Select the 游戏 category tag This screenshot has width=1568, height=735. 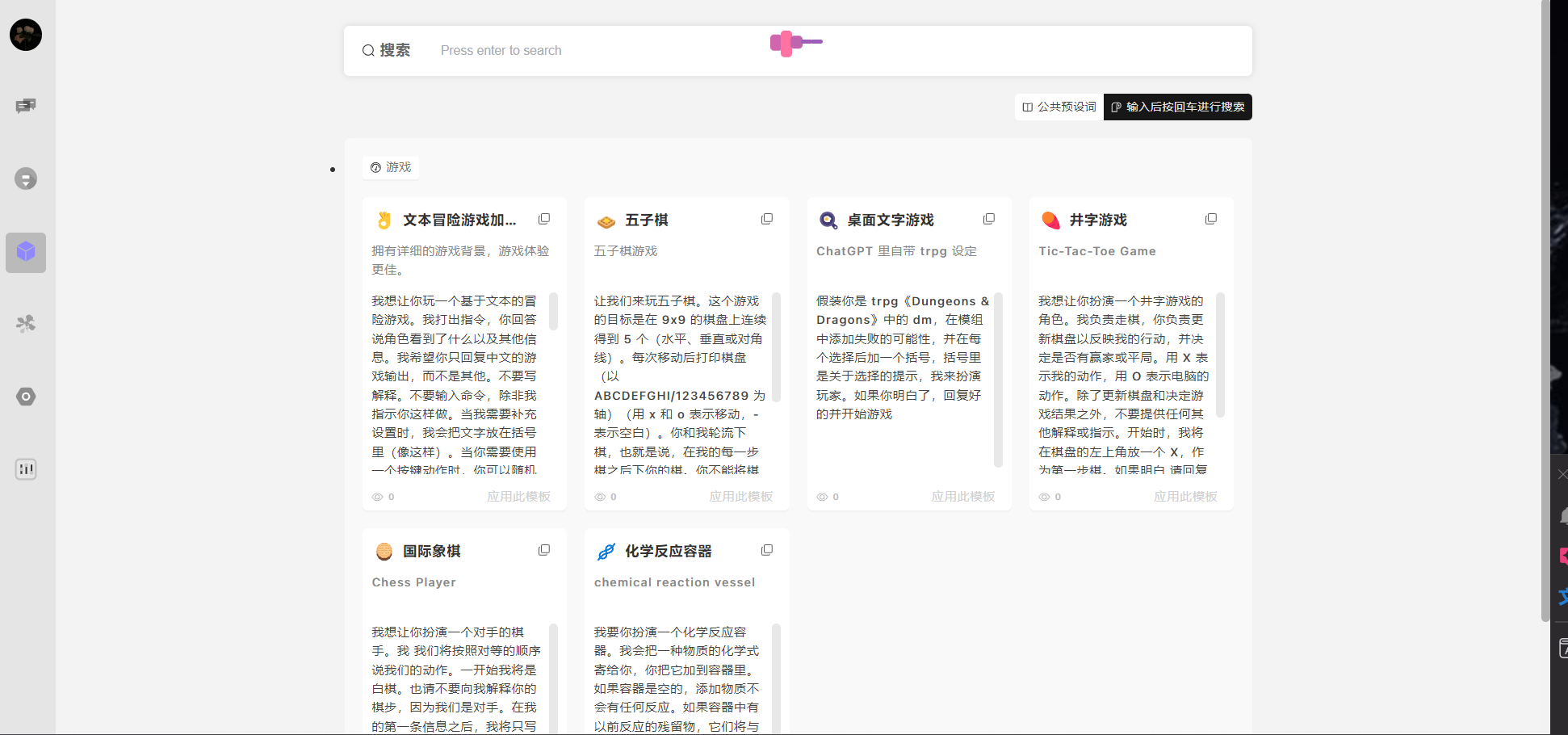click(391, 167)
